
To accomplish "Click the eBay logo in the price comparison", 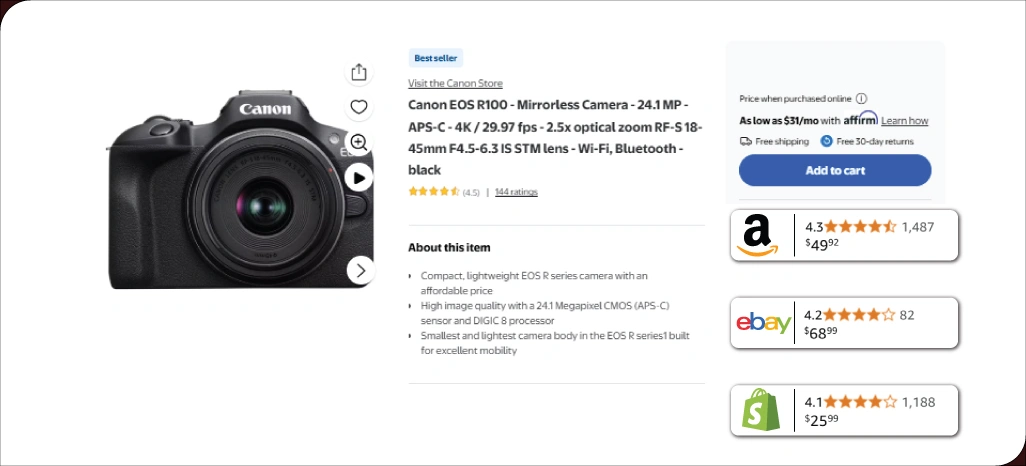I will 763,323.
